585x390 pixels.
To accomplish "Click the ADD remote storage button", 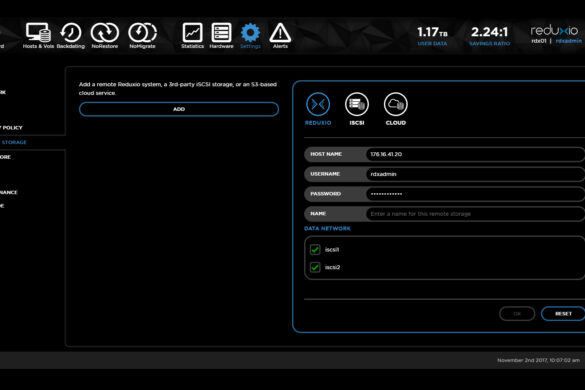I will coord(179,109).
